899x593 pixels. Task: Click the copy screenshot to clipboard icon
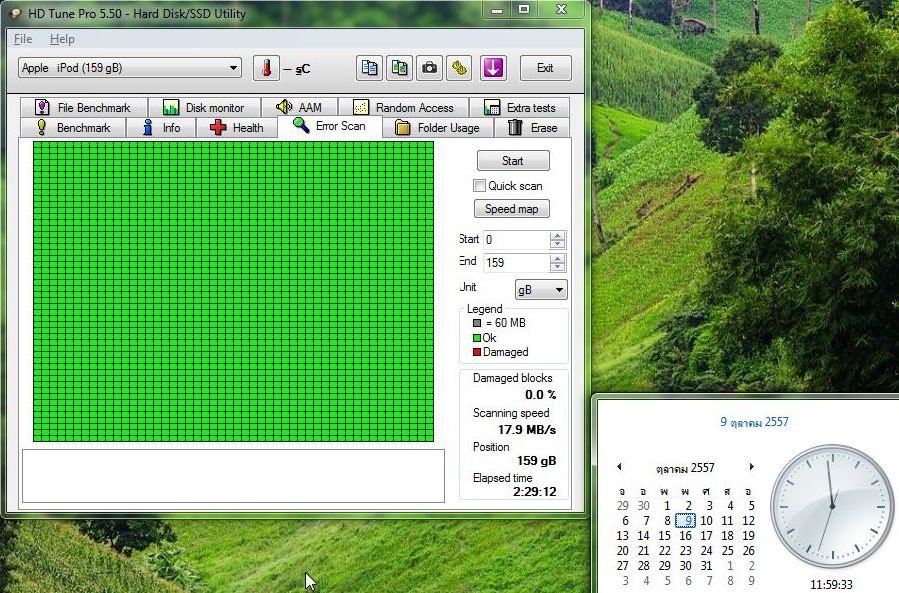point(400,68)
